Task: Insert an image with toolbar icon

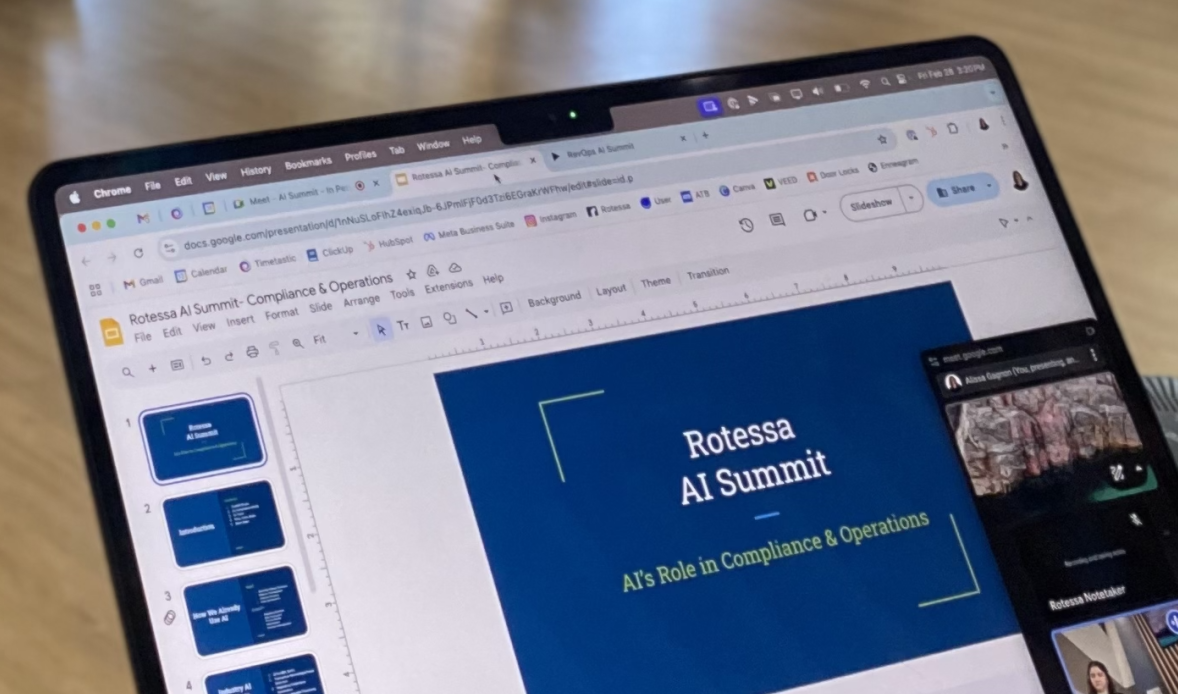Action: (426, 321)
